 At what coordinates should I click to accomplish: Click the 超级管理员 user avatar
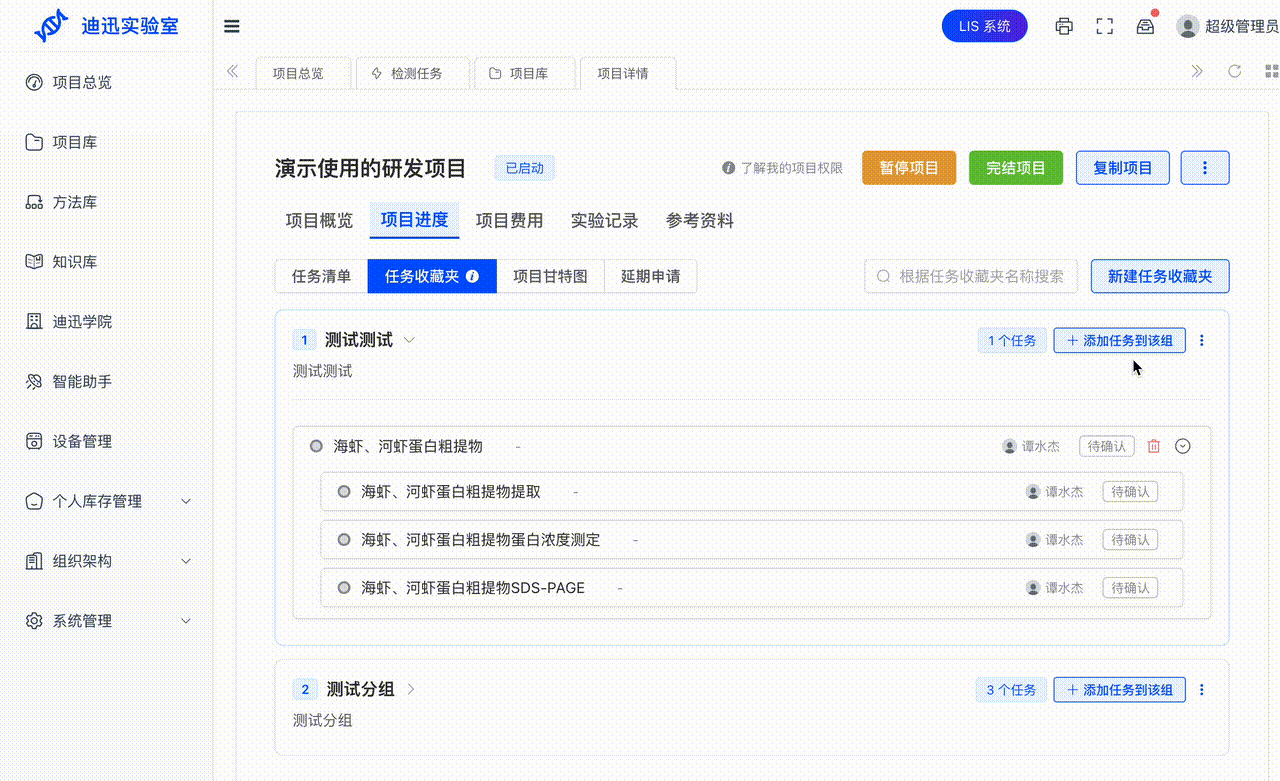[1188, 27]
